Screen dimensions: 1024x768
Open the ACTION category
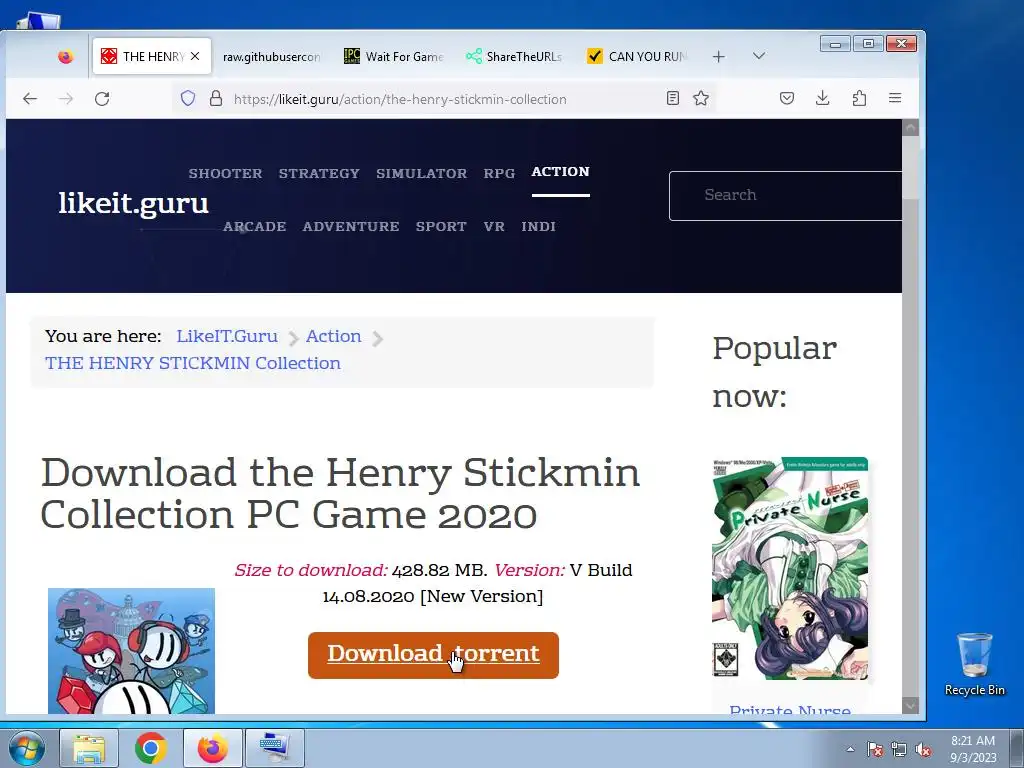coord(560,172)
